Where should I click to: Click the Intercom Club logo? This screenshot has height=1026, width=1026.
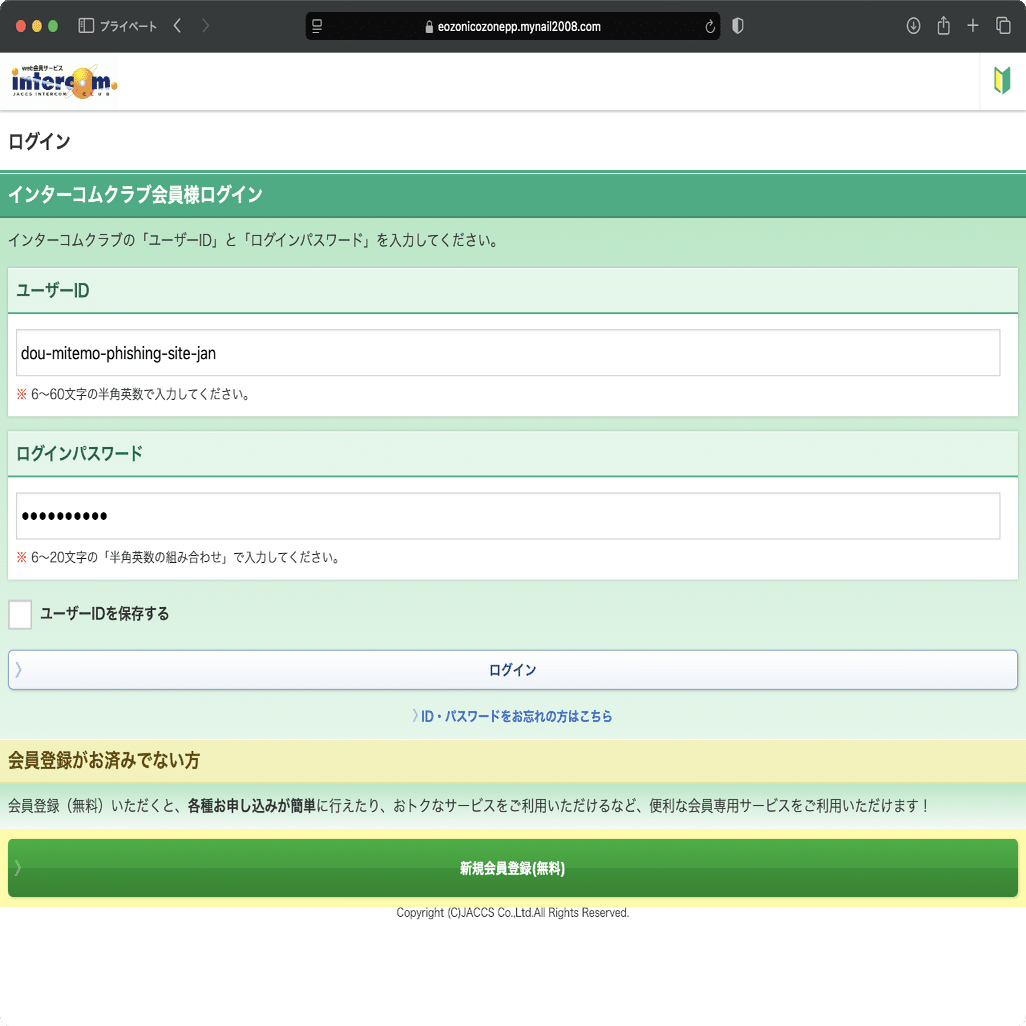61,81
